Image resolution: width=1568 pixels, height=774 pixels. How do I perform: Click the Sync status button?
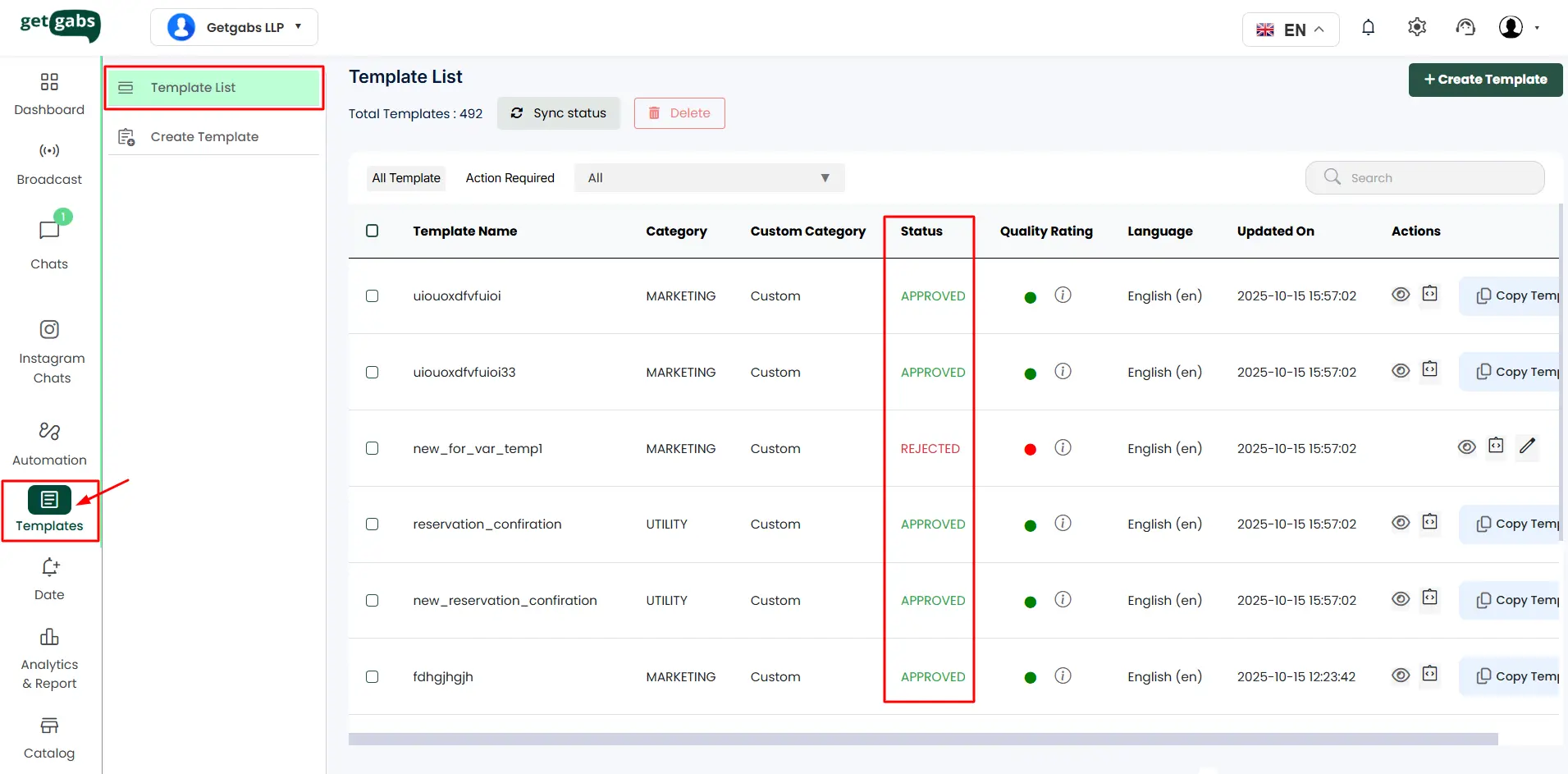[559, 113]
